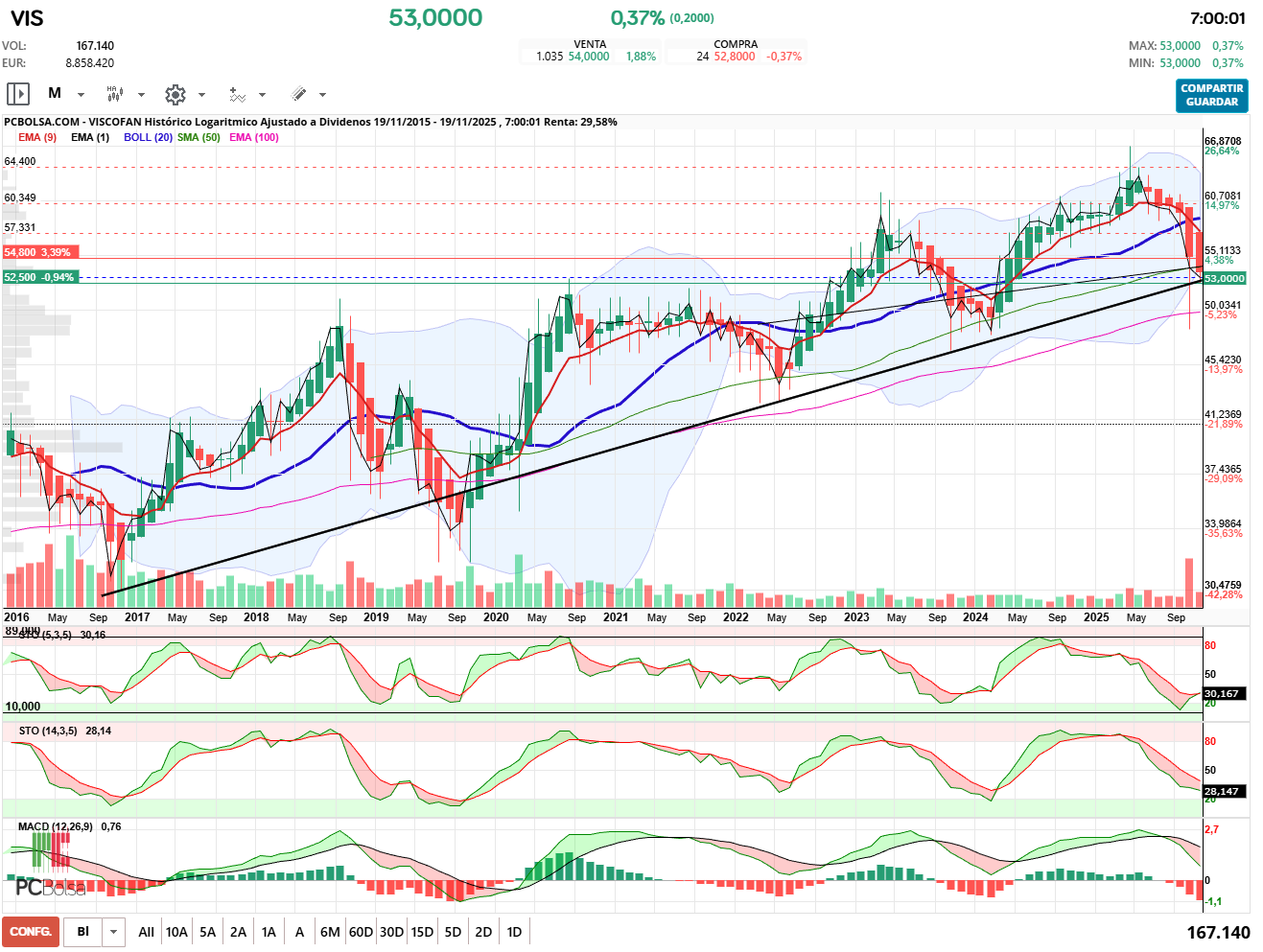Click the Heikin Ashi candlestick chart type icon
Viewport: 1263px width, 952px height.
click(115, 94)
